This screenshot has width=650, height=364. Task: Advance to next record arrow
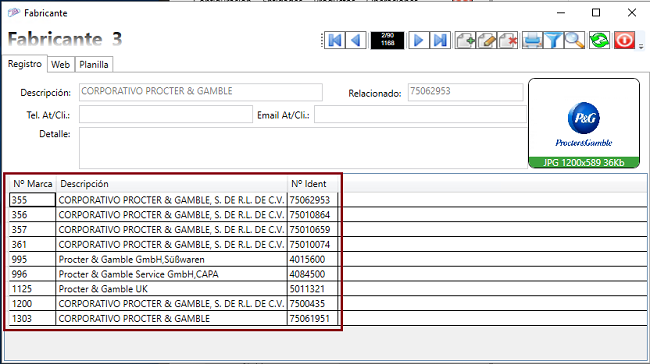[x=419, y=40]
